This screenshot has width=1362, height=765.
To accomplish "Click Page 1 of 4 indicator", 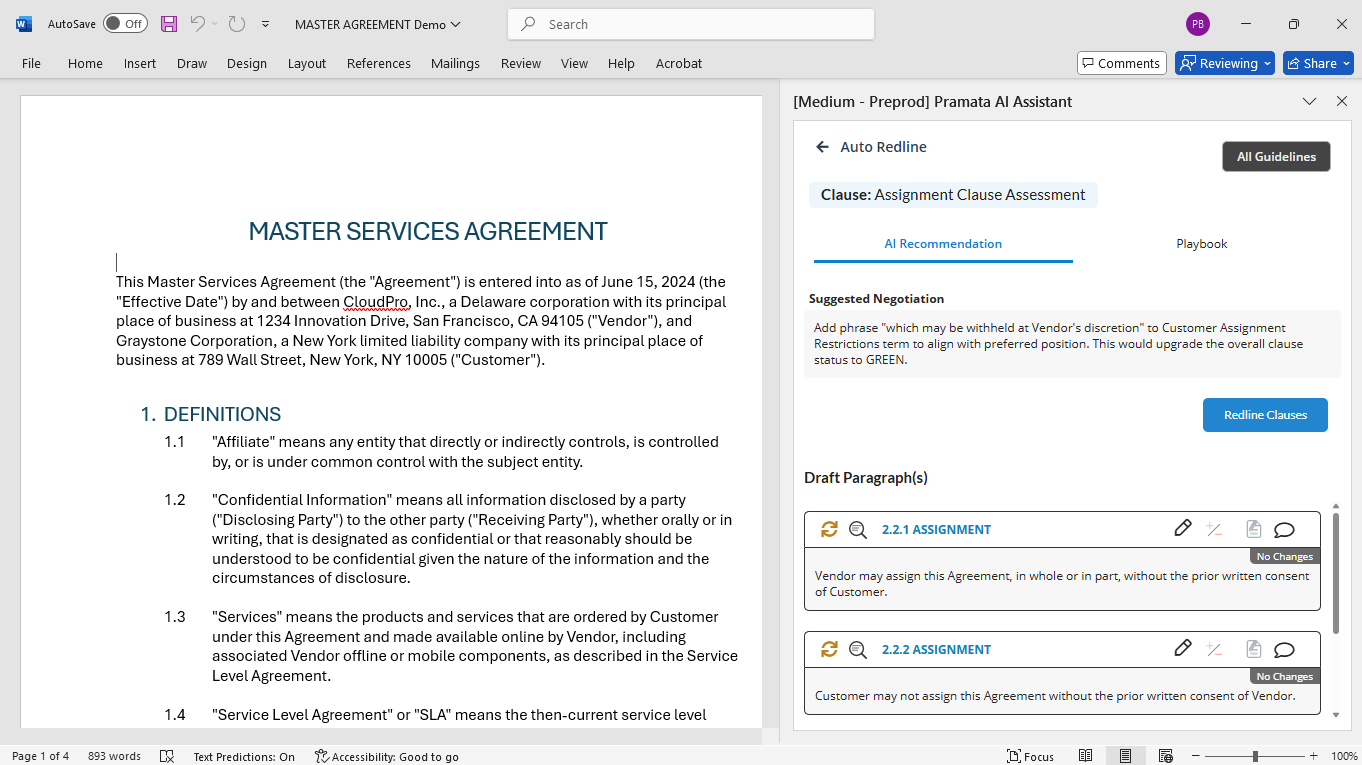I will tap(40, 756).
